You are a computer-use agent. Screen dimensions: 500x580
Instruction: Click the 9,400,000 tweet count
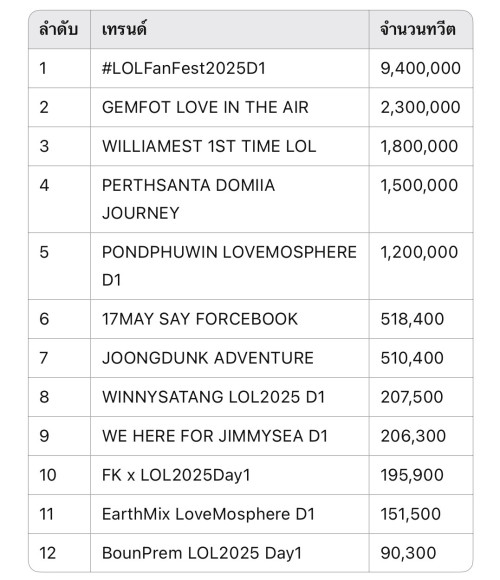(420, 68)
